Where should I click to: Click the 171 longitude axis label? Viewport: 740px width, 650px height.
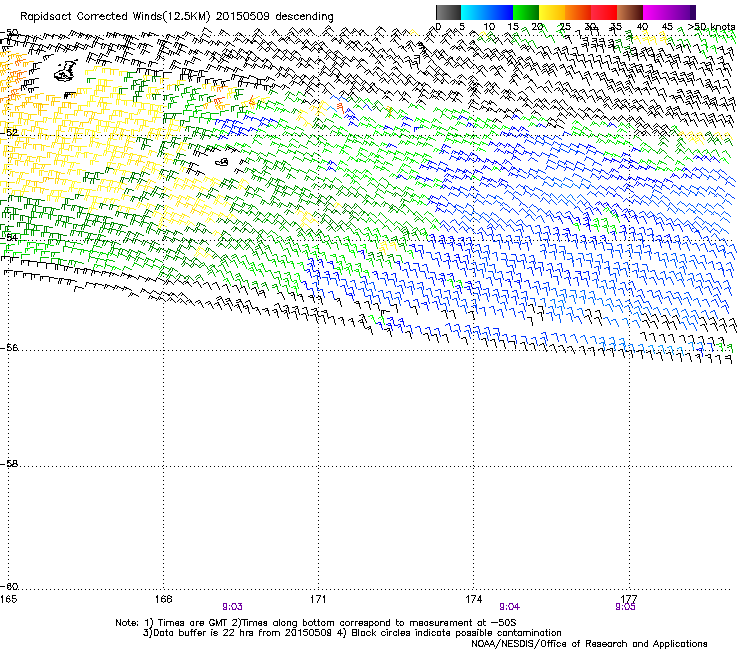pyautogui.click(x=318, y=599)
